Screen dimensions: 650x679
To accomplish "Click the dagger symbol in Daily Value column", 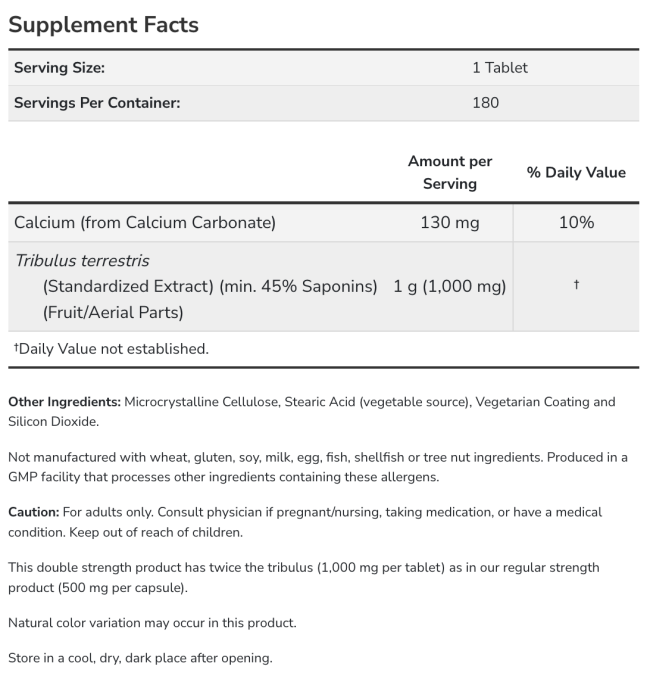I will click(x=576, y=285).
